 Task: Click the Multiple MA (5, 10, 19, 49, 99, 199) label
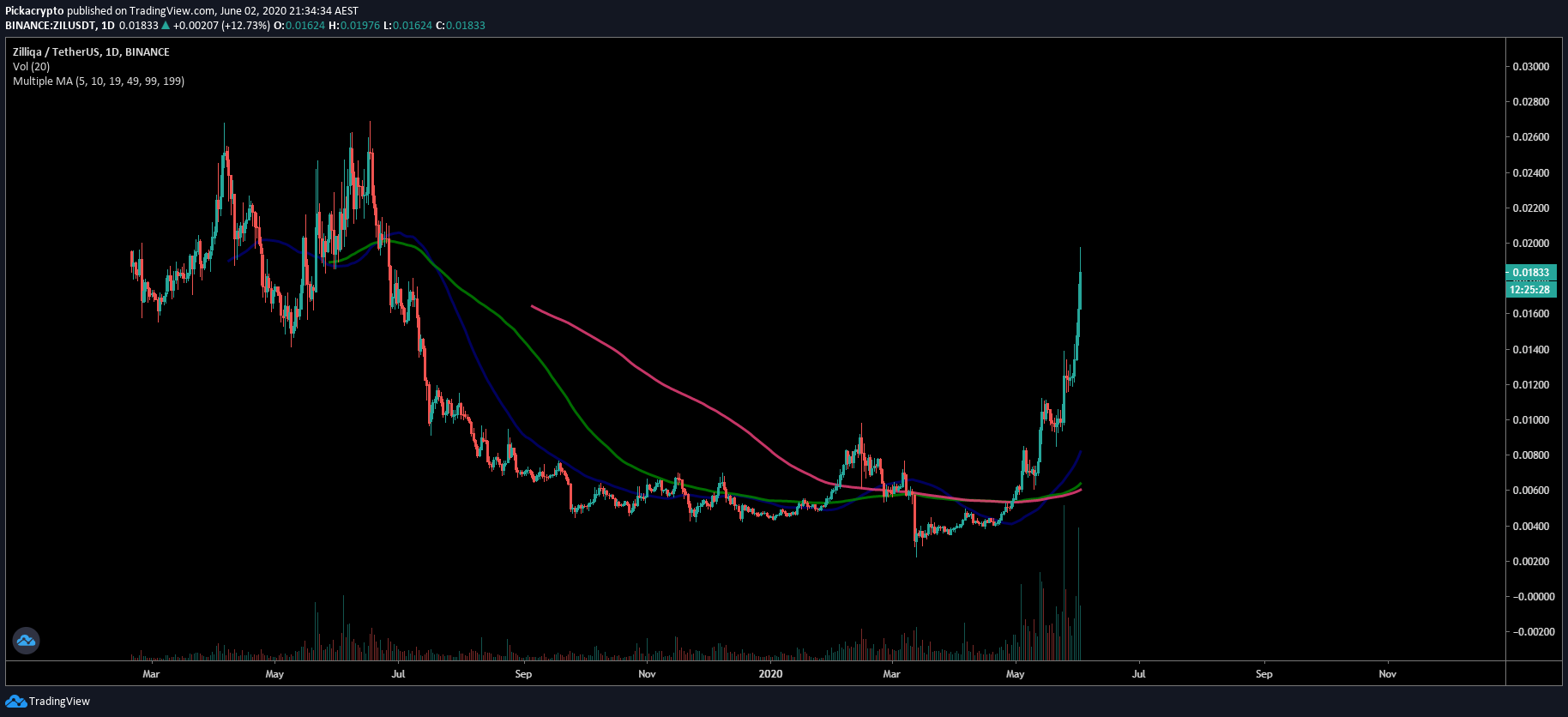click(99, 81)
